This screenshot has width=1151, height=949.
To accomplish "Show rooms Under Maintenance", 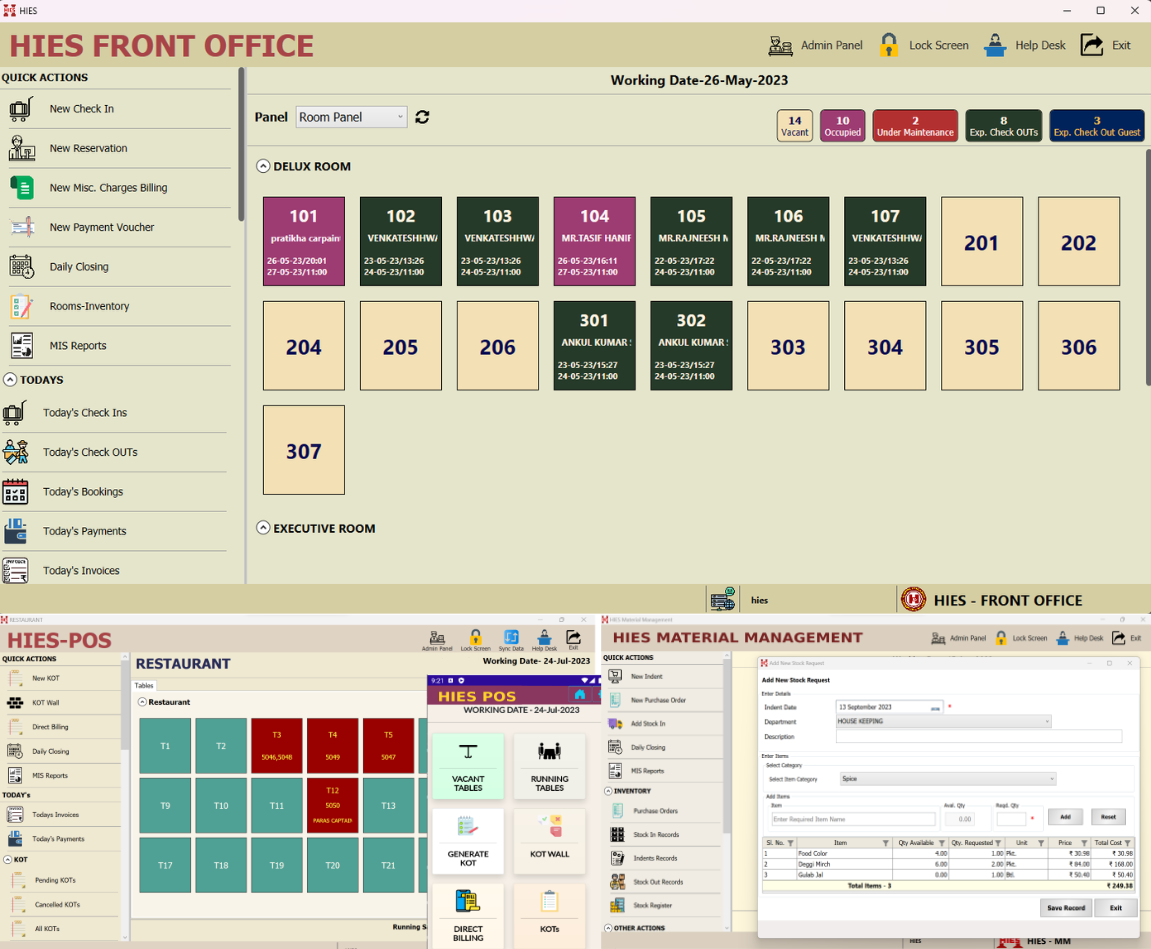I will pos(914,126).
